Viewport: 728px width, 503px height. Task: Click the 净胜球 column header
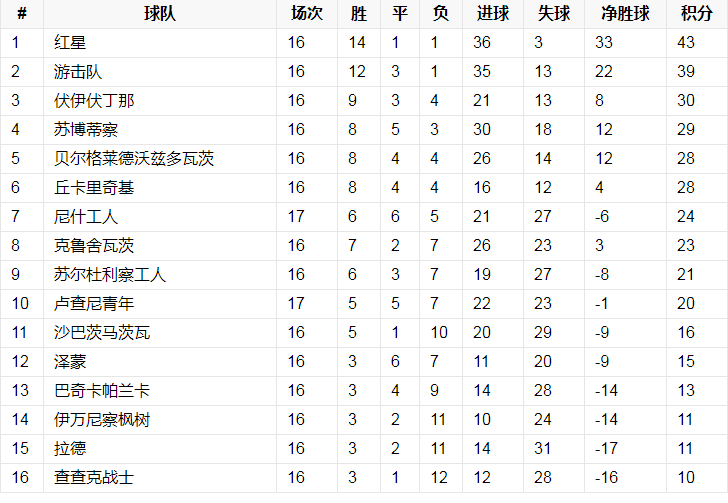(625, 14)
